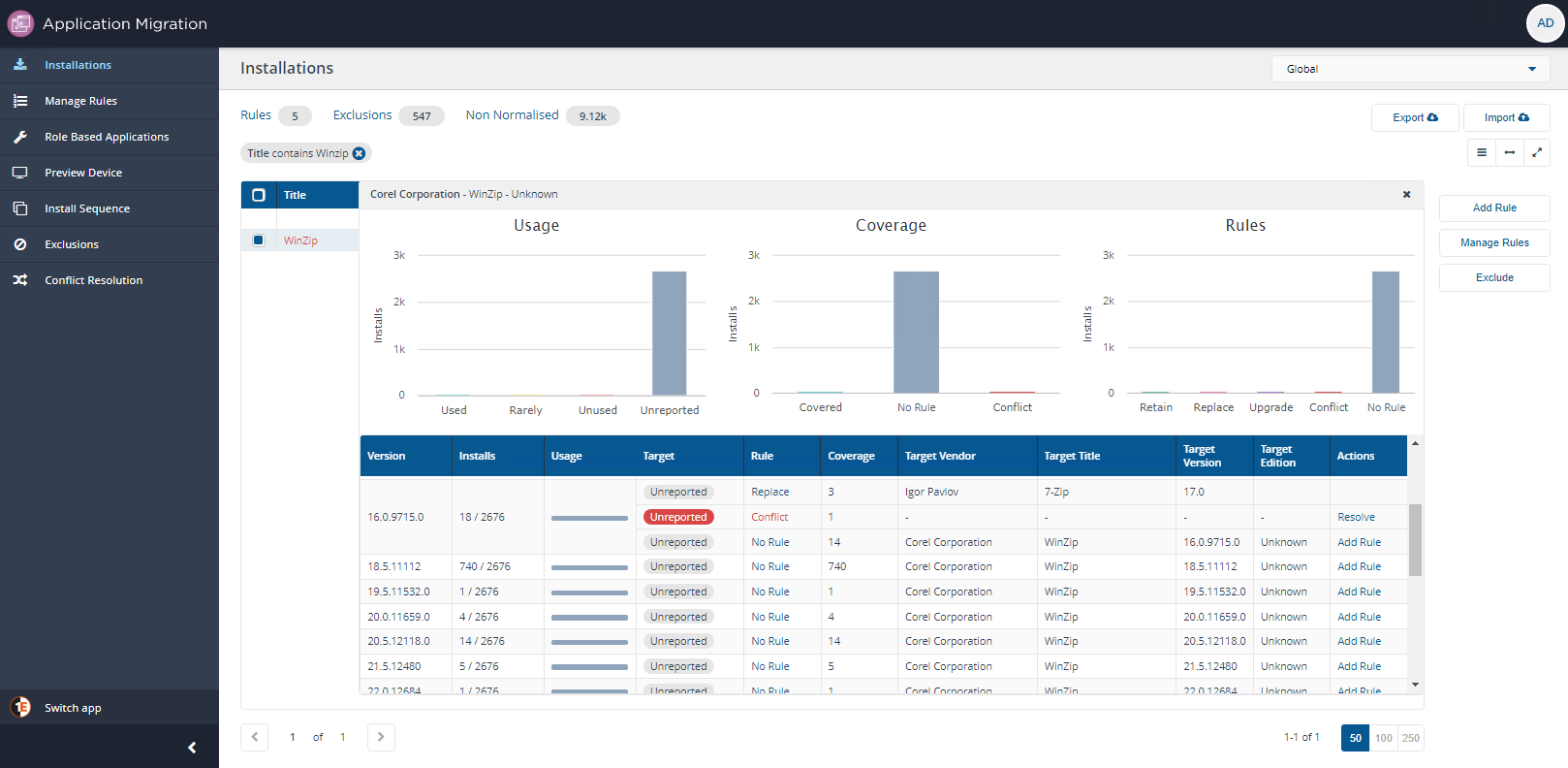Open the AD user avatar menu

(x=1545, y=23)
